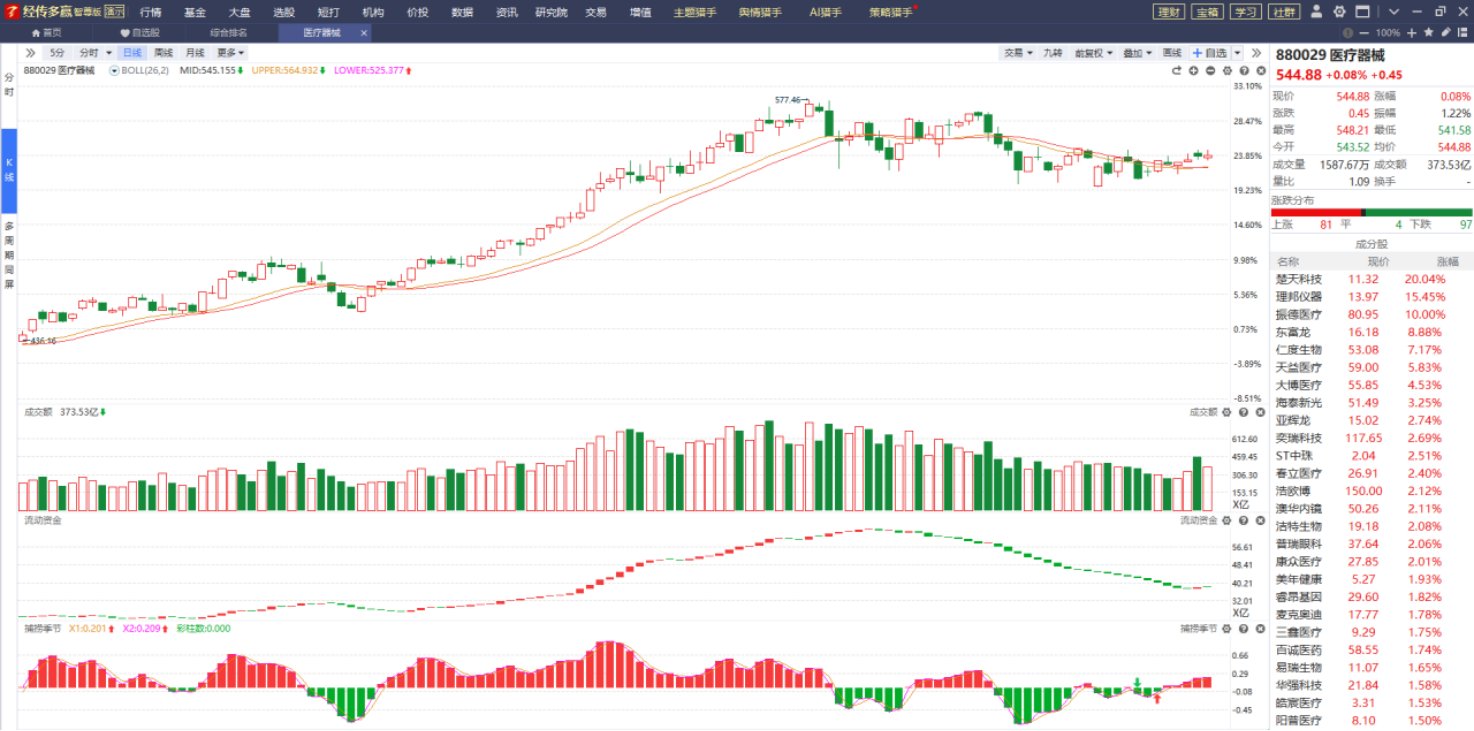Open settings via top gear icon
Screen dimensions: 1474x731
pyautogui.click(x=1339, y=12)
